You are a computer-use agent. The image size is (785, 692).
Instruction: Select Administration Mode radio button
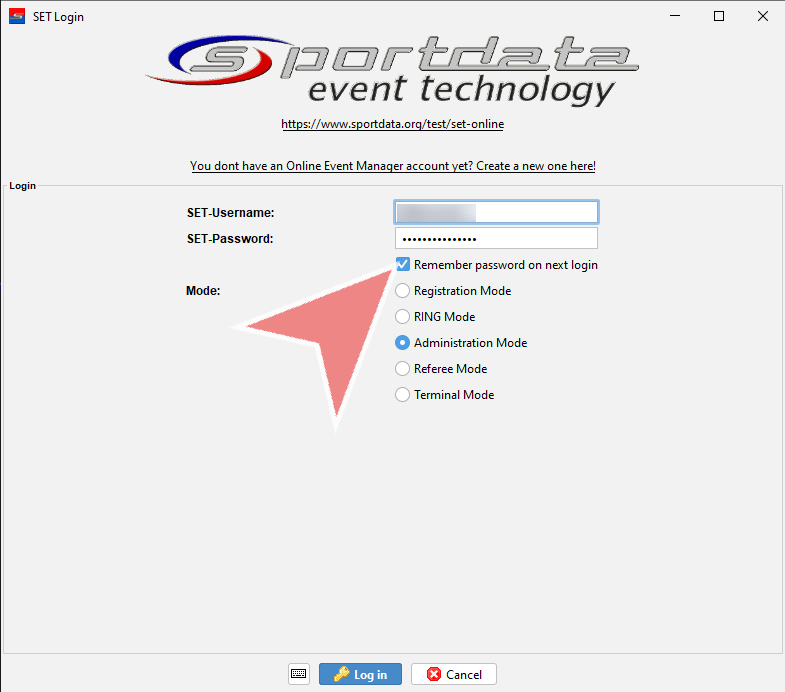tap(403, 343)
